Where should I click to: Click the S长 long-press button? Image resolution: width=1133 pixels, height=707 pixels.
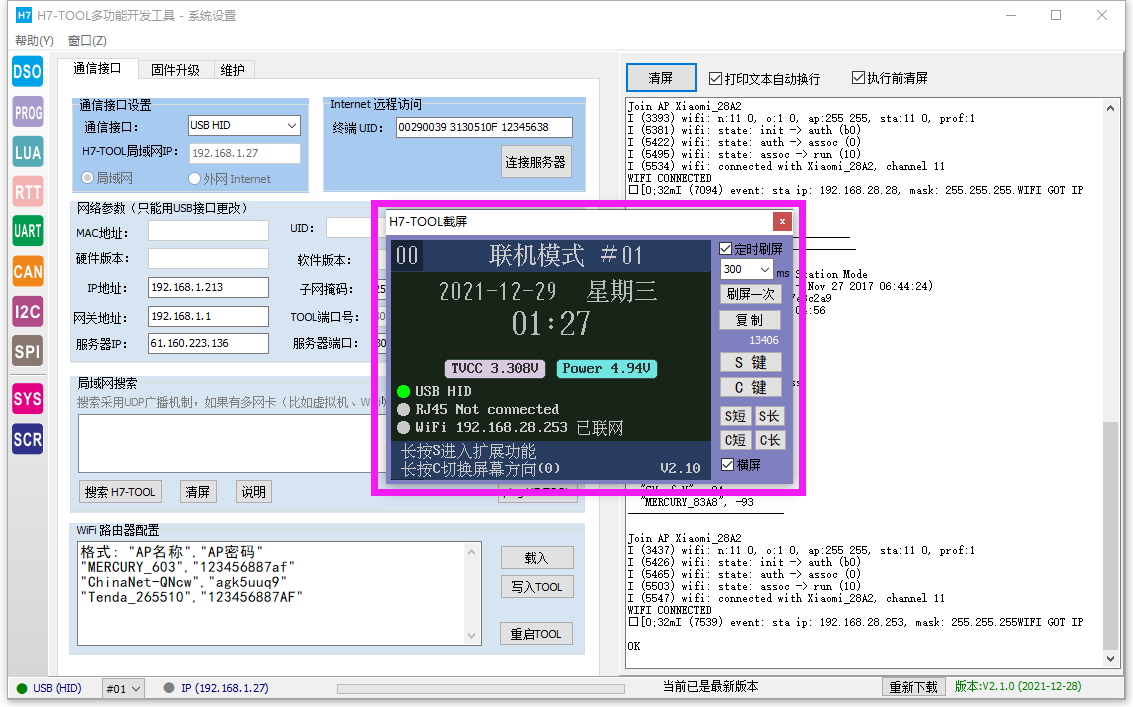tap(769, 416)
